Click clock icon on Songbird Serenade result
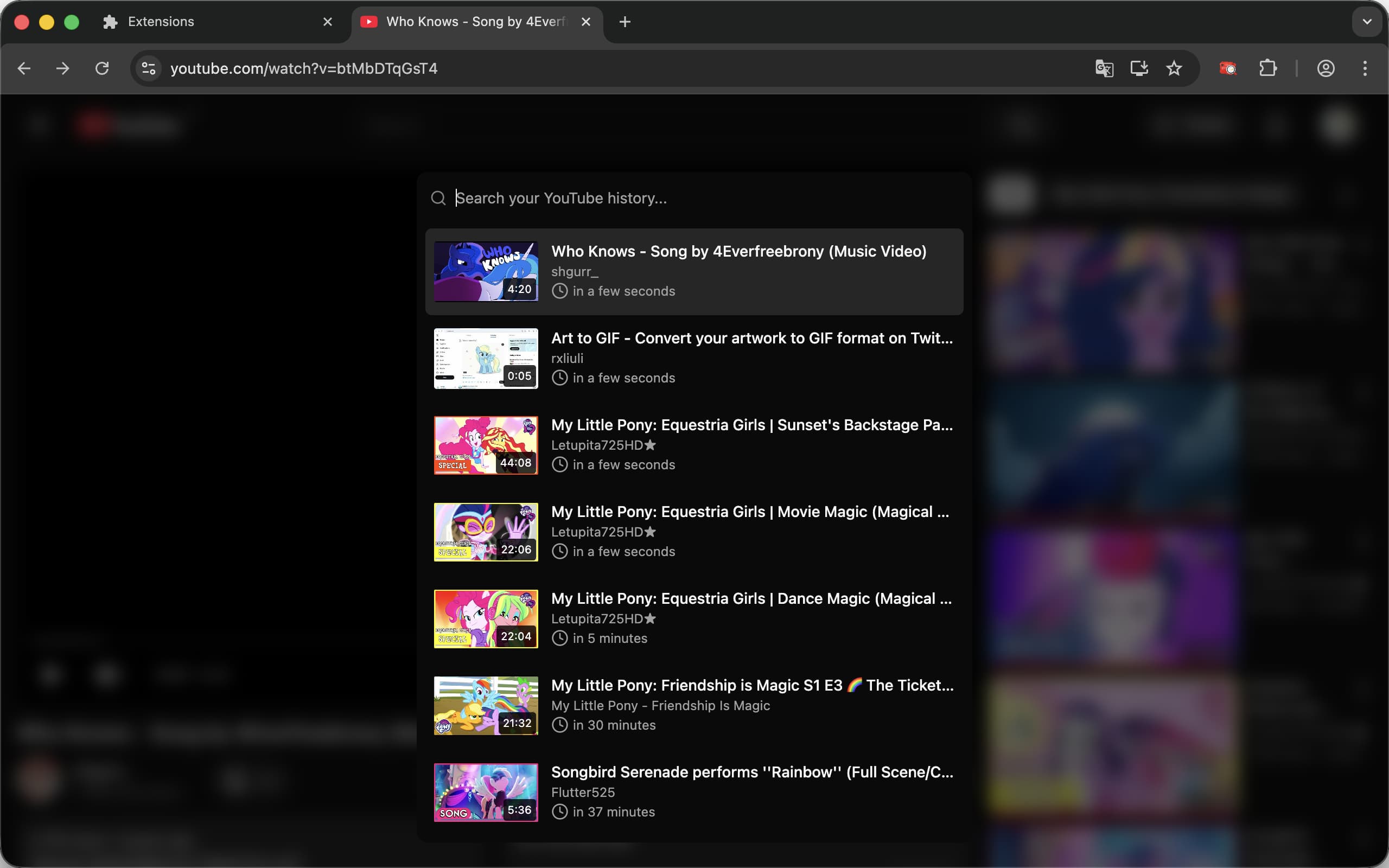Viewport: 1389px width, 868px height. [559, 812]
